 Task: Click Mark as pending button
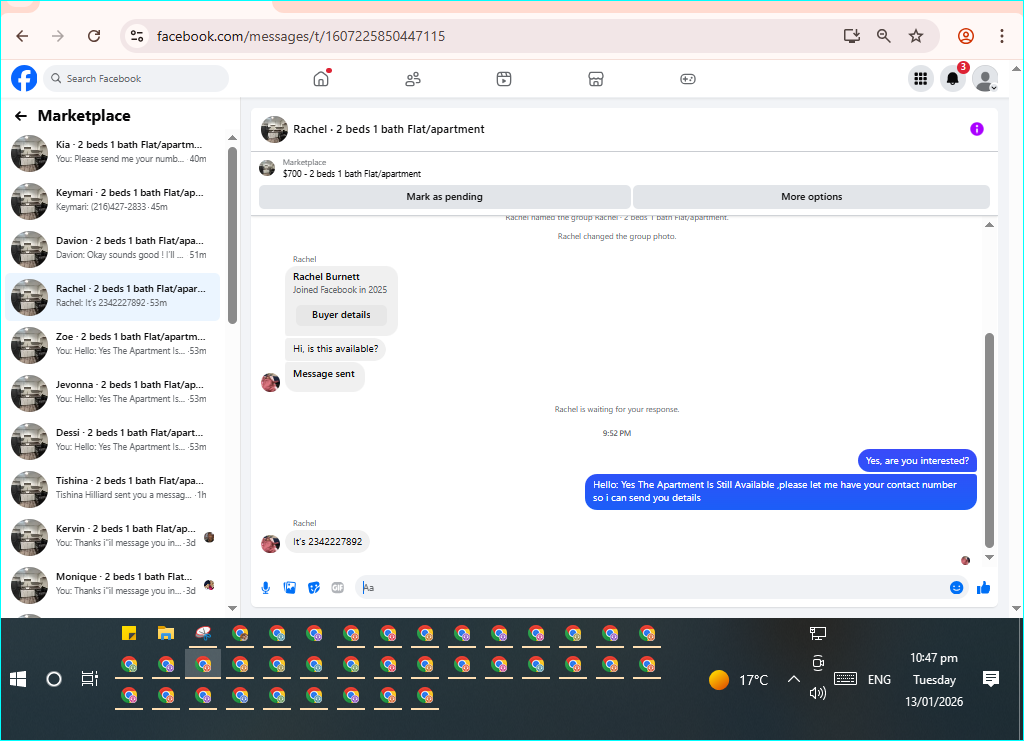click(445, 197)
